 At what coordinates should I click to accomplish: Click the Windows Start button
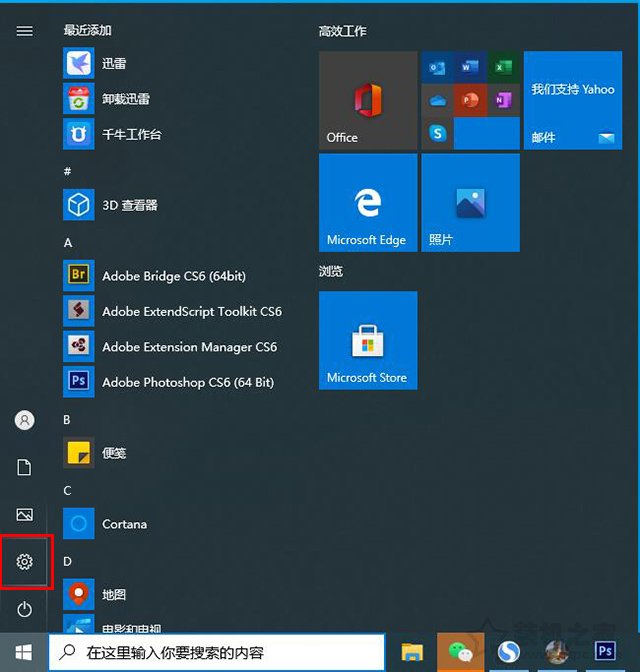click(23, 653)
